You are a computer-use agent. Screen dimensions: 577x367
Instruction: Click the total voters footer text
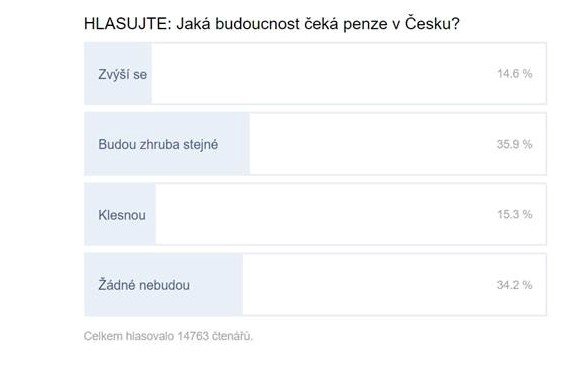click(169, 336)
